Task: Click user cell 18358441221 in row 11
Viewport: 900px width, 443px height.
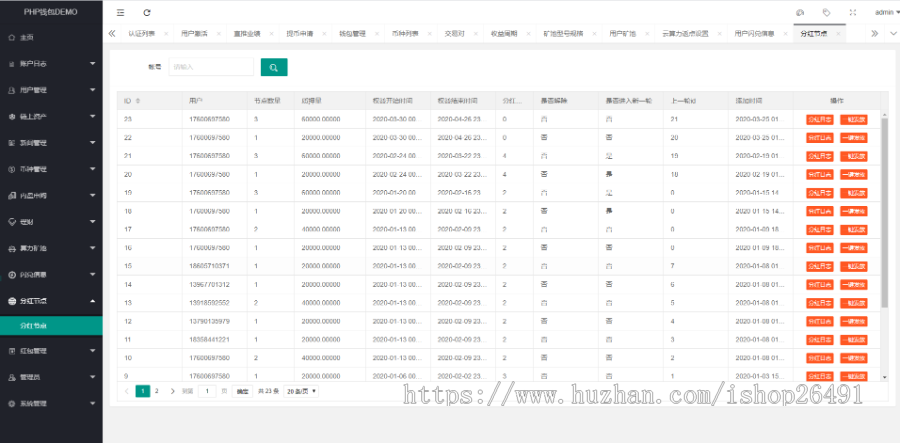Action: [210, 340]
